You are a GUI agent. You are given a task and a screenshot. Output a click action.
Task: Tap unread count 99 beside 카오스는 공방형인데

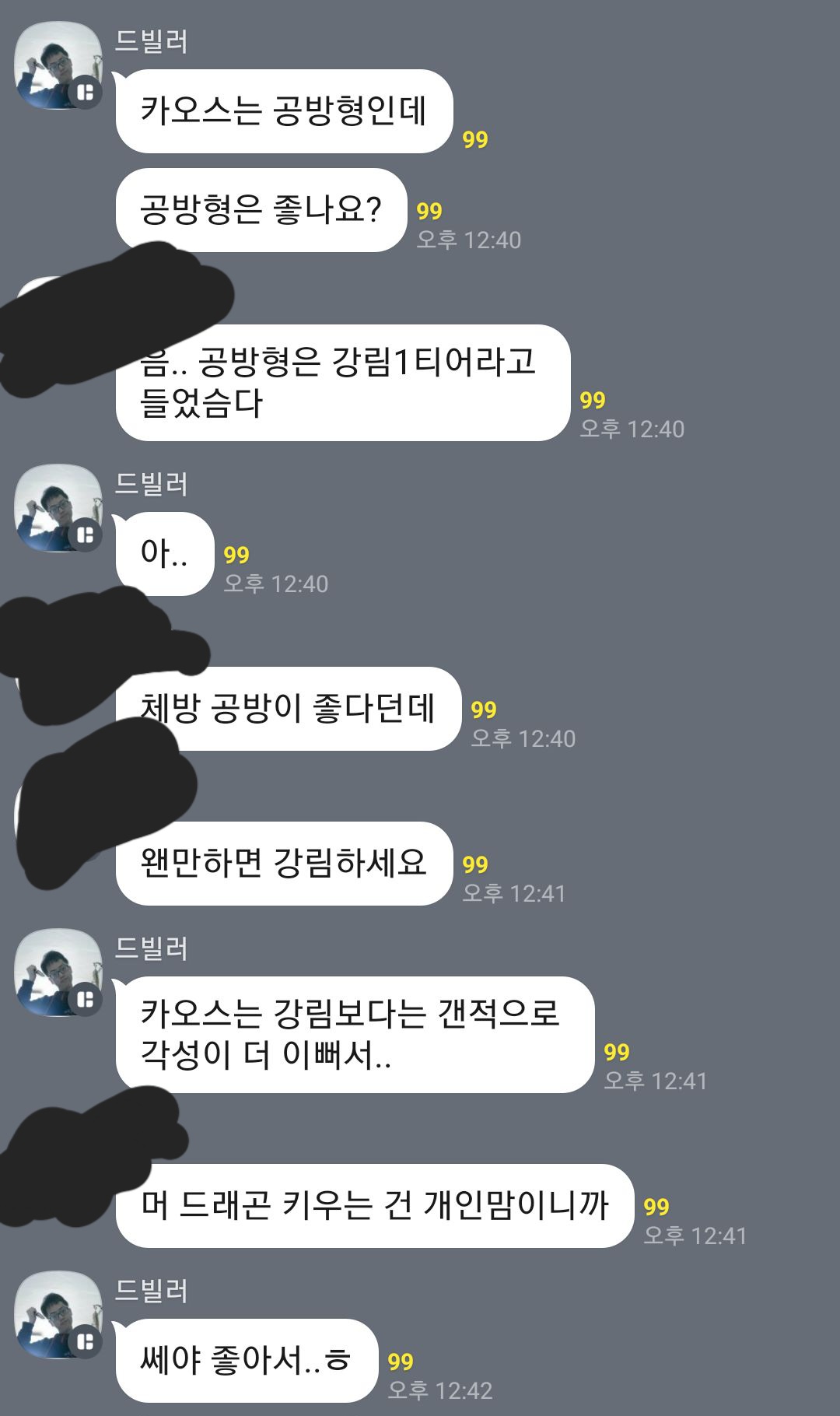coord(475,139)
